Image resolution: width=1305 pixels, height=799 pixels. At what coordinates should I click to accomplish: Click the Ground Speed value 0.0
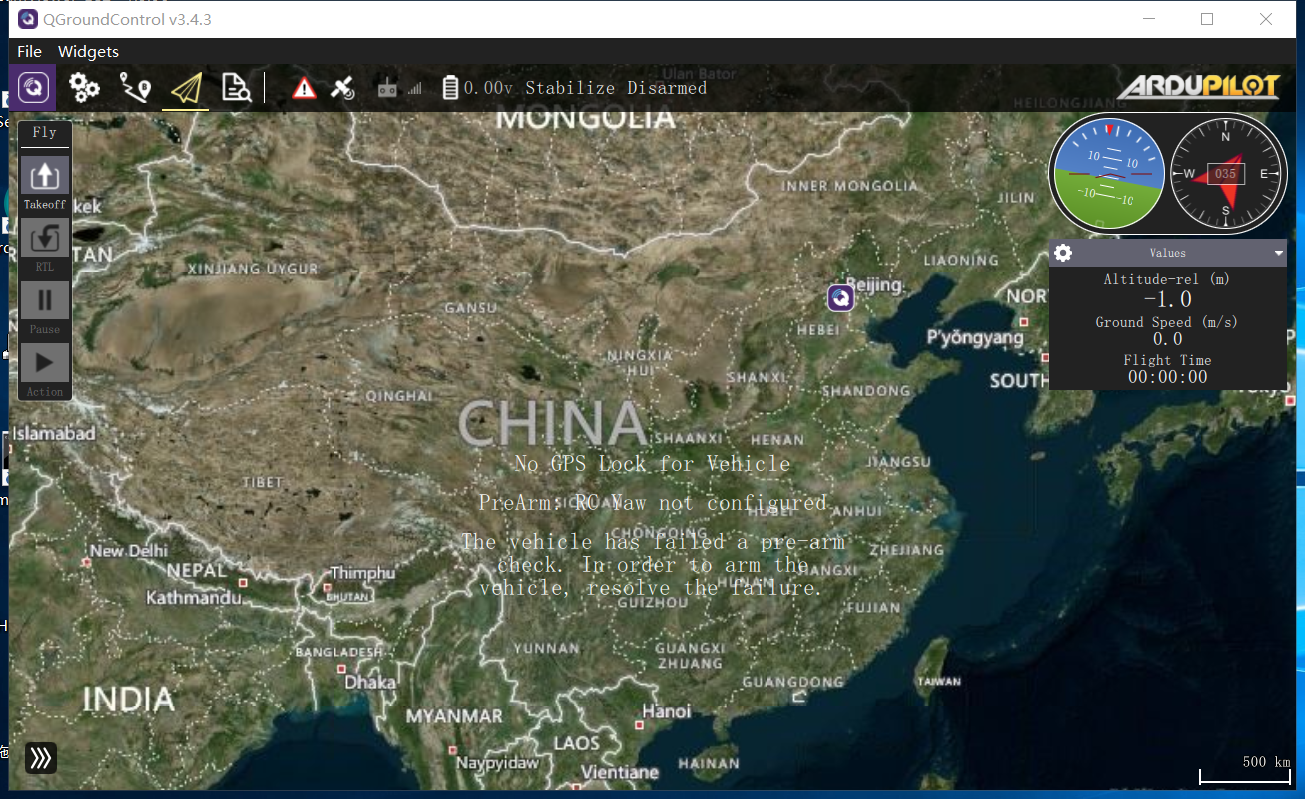click(1167, 339)
